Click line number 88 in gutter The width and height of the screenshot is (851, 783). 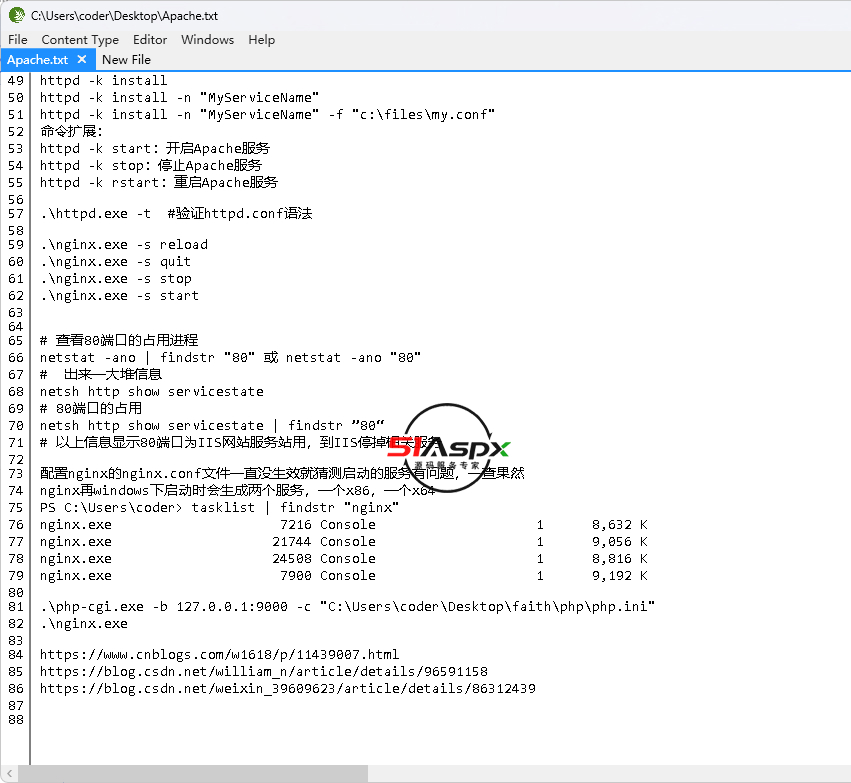[16, 720]
